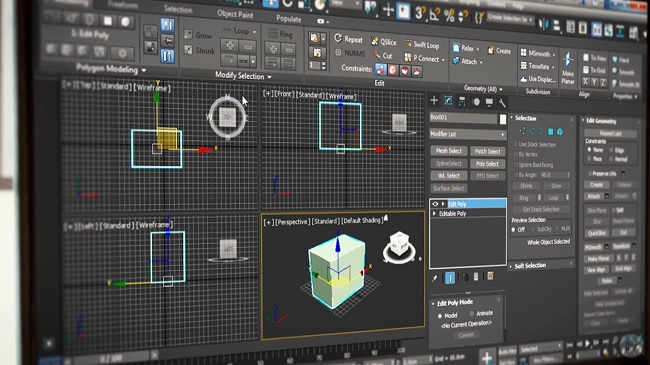Collapse the Edit Geometry rollout

[583, 120]
